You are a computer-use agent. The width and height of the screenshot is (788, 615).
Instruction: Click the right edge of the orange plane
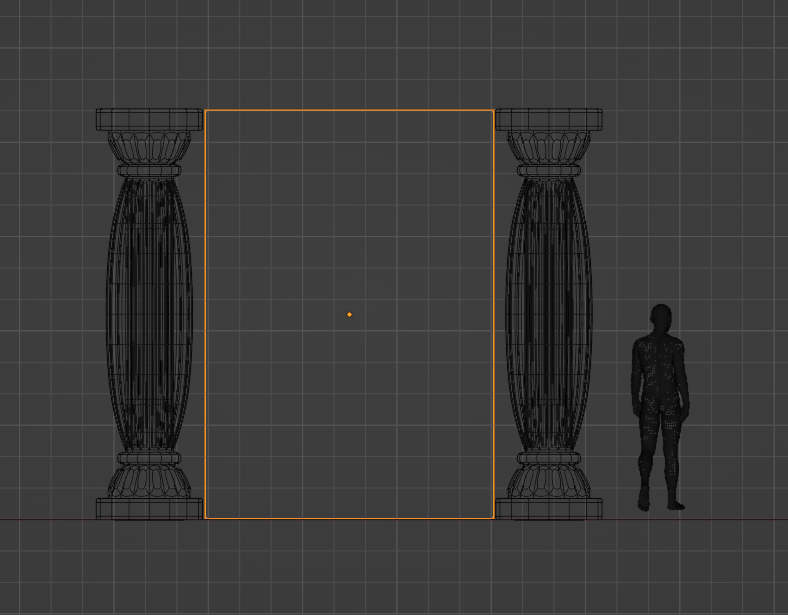click(x=494, y=315)
